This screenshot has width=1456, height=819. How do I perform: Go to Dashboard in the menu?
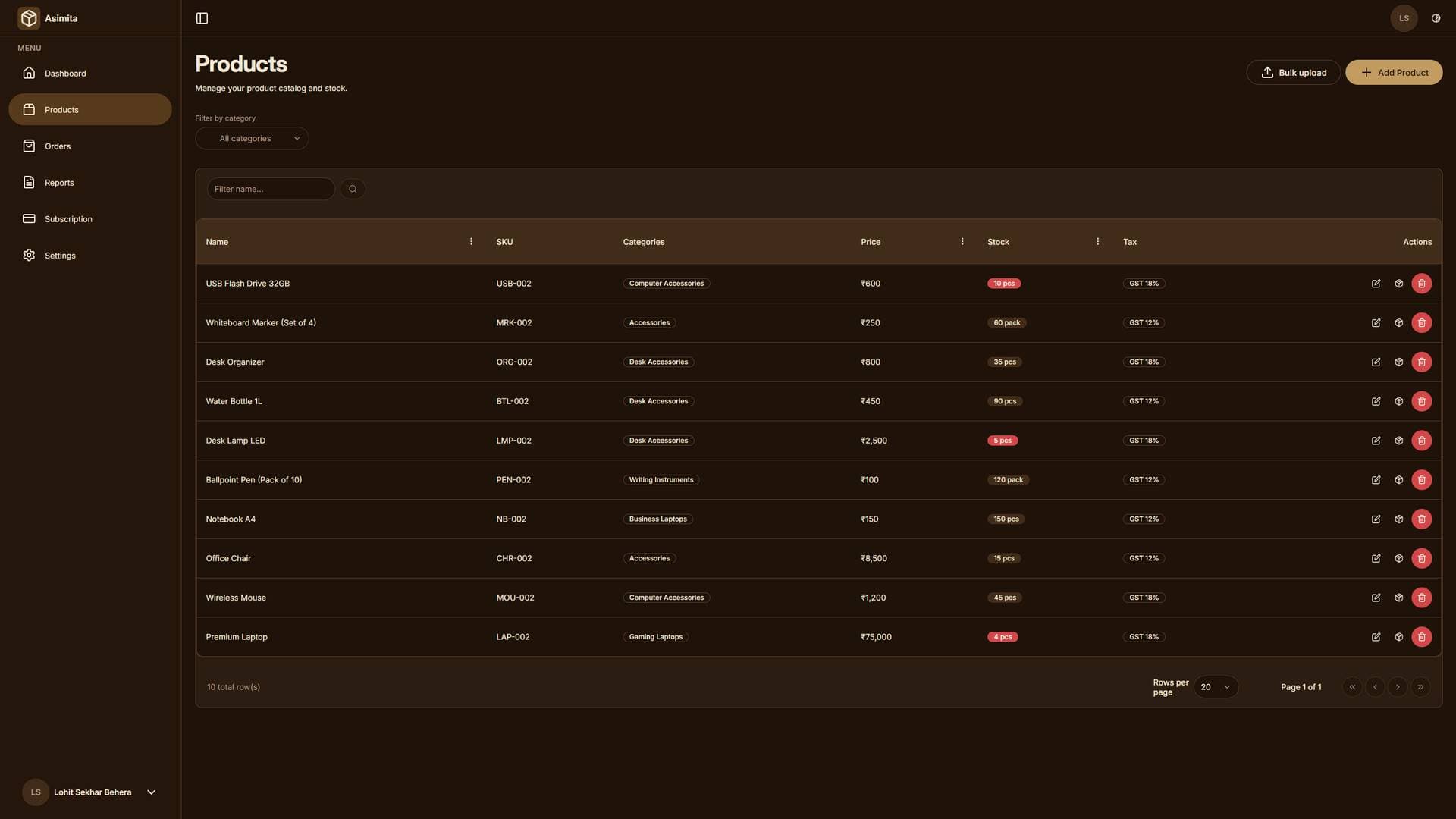[x=65, y=73]
